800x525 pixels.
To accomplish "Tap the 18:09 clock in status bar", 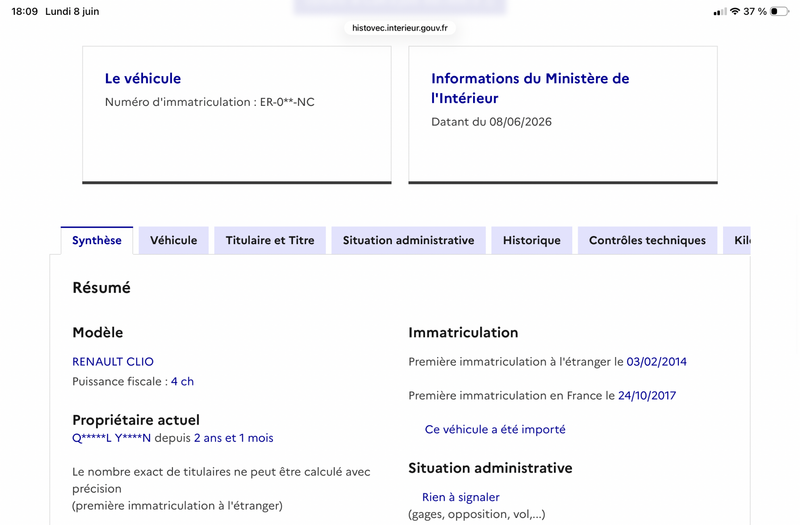I will tap(24, 11).
